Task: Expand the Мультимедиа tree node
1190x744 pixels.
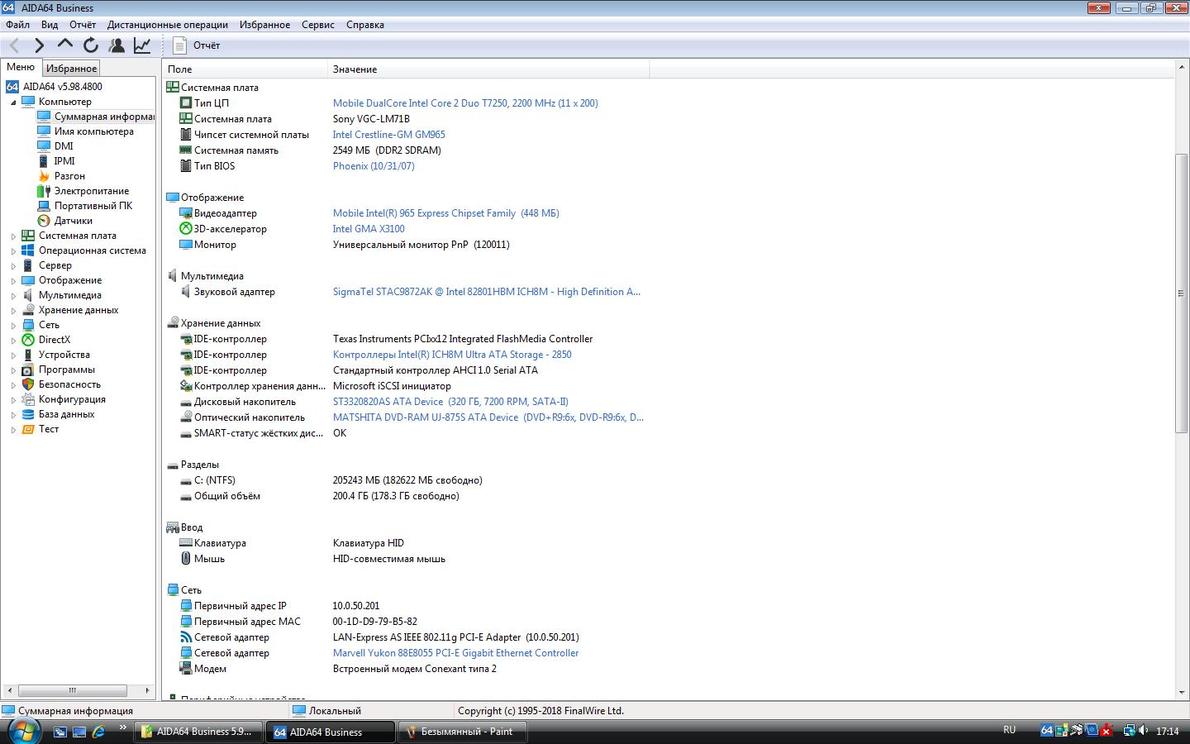Action: (13, 295)
